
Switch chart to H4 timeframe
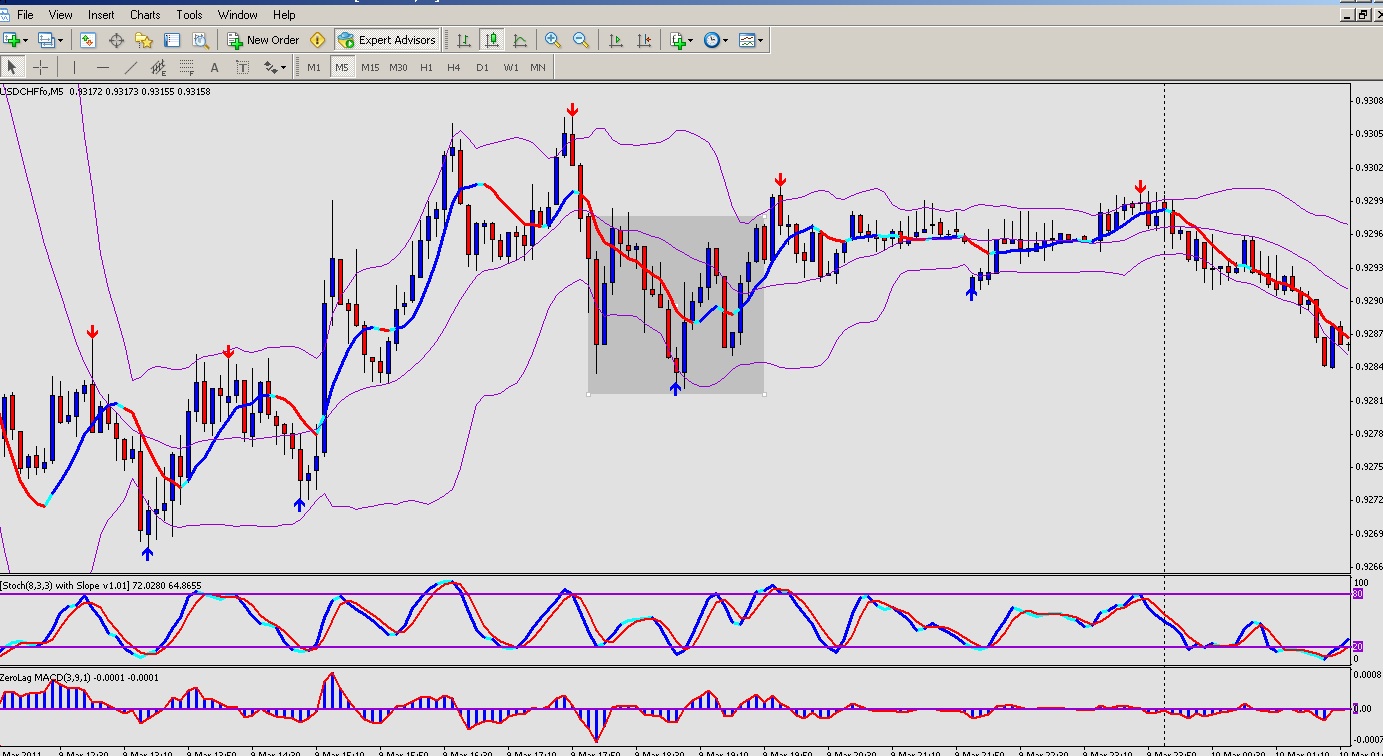tap(454, 68)
